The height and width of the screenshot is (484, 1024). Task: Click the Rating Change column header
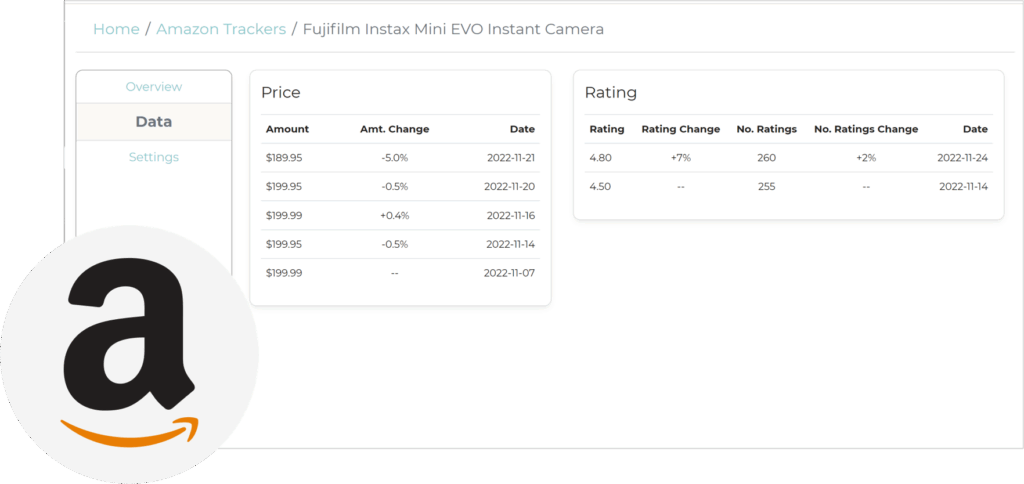681,129
